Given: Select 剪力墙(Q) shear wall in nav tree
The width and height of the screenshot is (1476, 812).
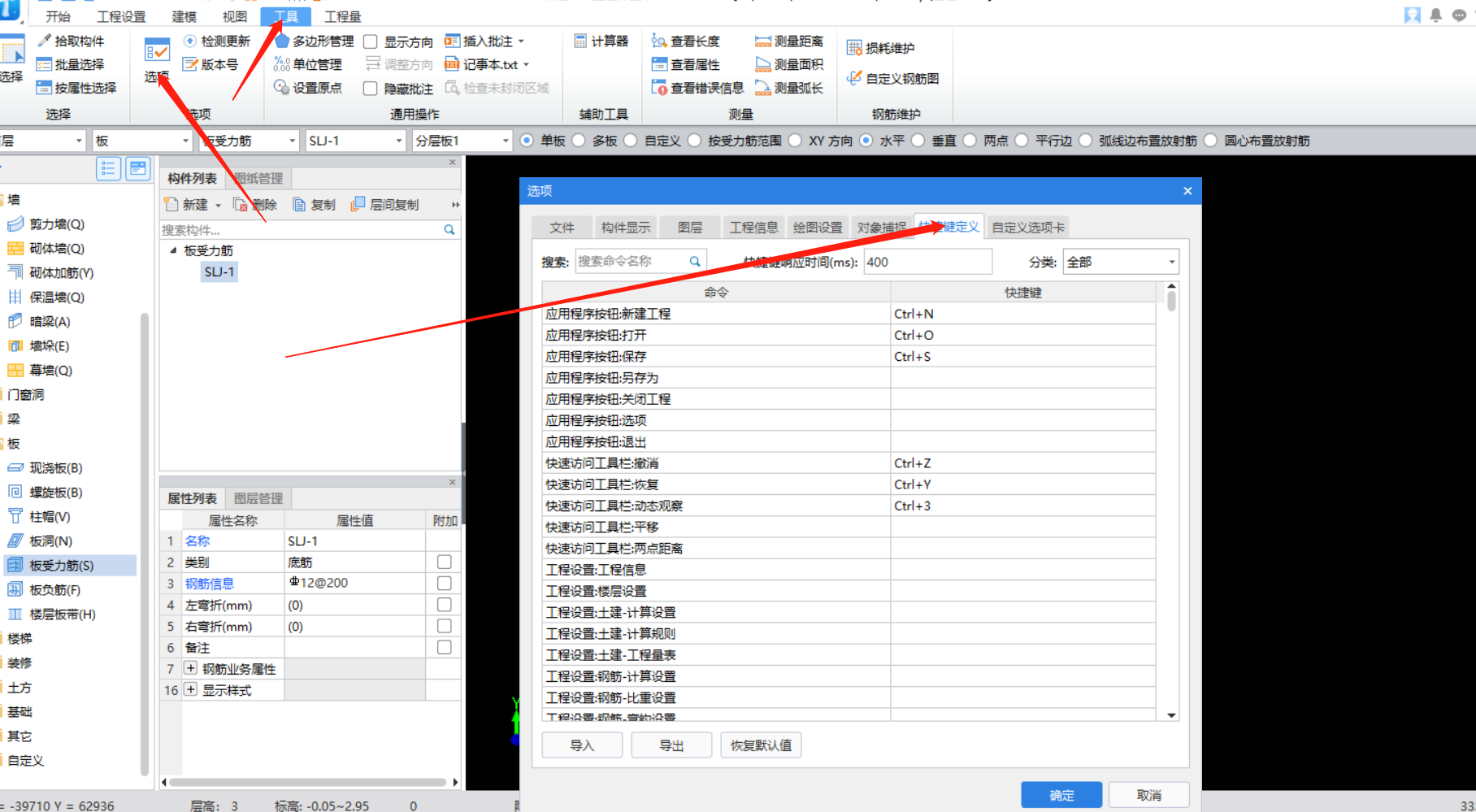Looking at the screenshot, I should click(46, 224).
